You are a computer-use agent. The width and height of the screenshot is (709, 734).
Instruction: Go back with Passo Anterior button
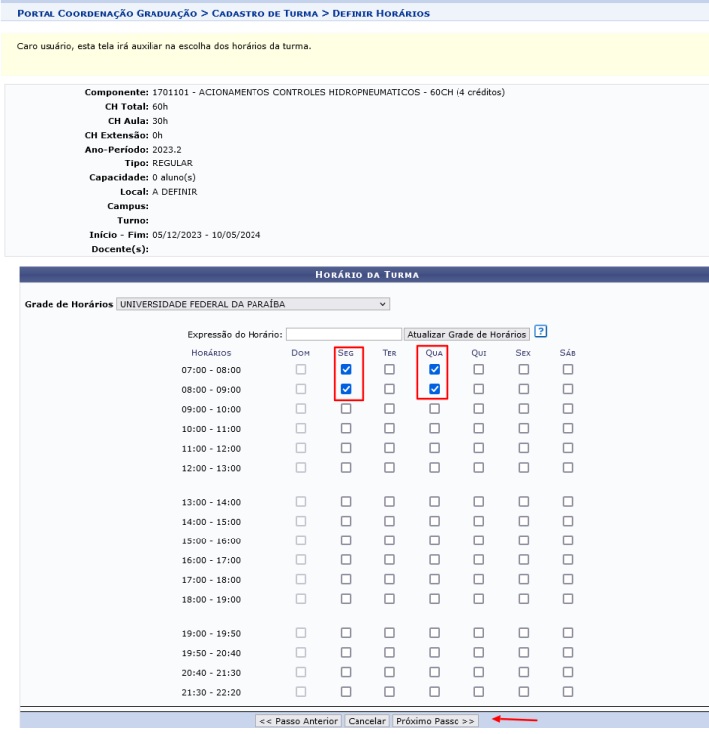pyautogui.click(x=299, y=721)
